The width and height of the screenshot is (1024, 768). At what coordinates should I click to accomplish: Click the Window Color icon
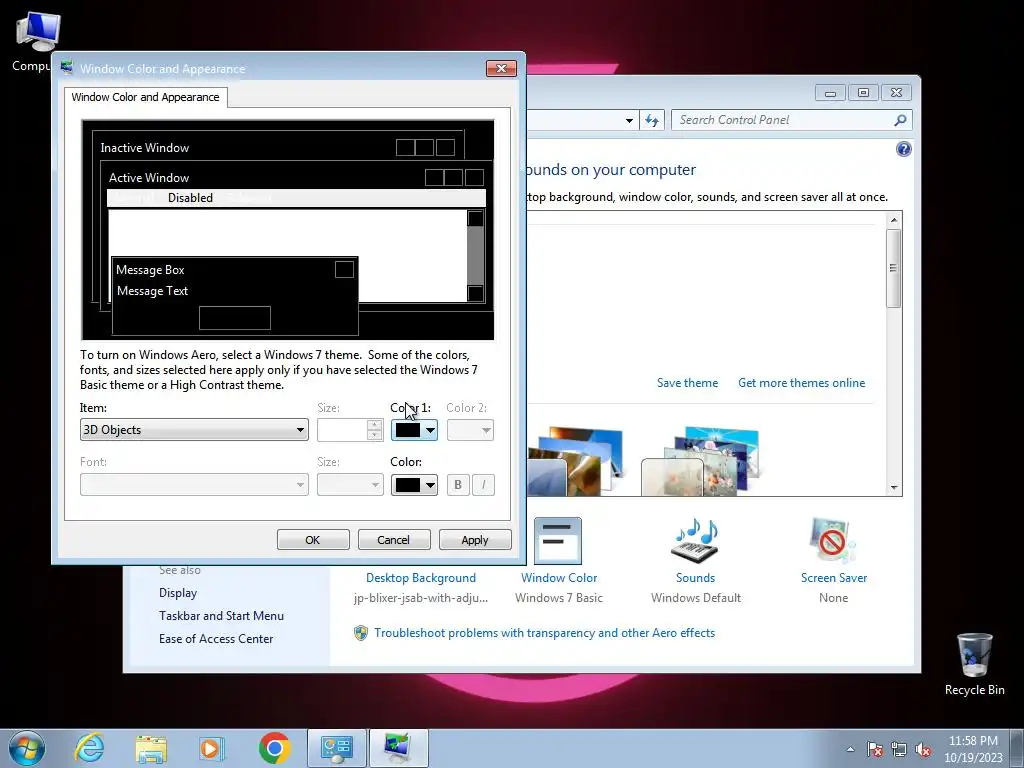(x=558, y=541)
